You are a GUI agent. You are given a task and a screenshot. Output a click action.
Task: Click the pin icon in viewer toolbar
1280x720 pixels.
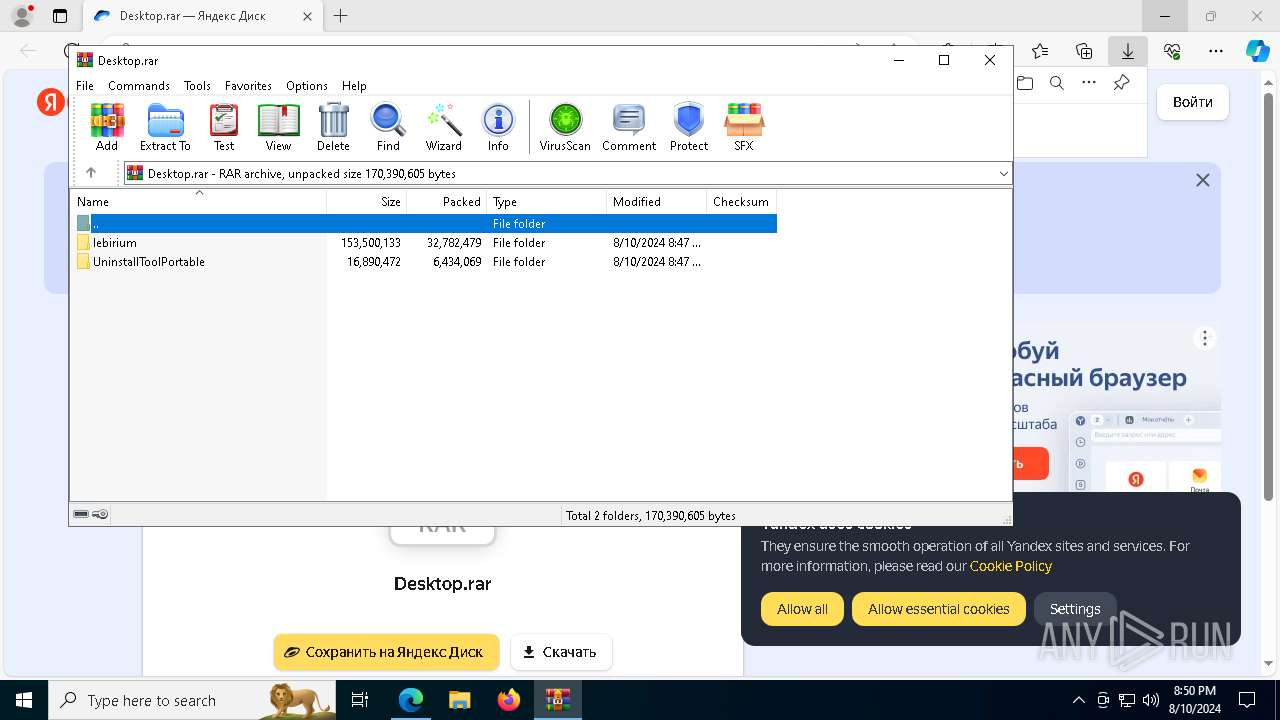coord(1122,83)
